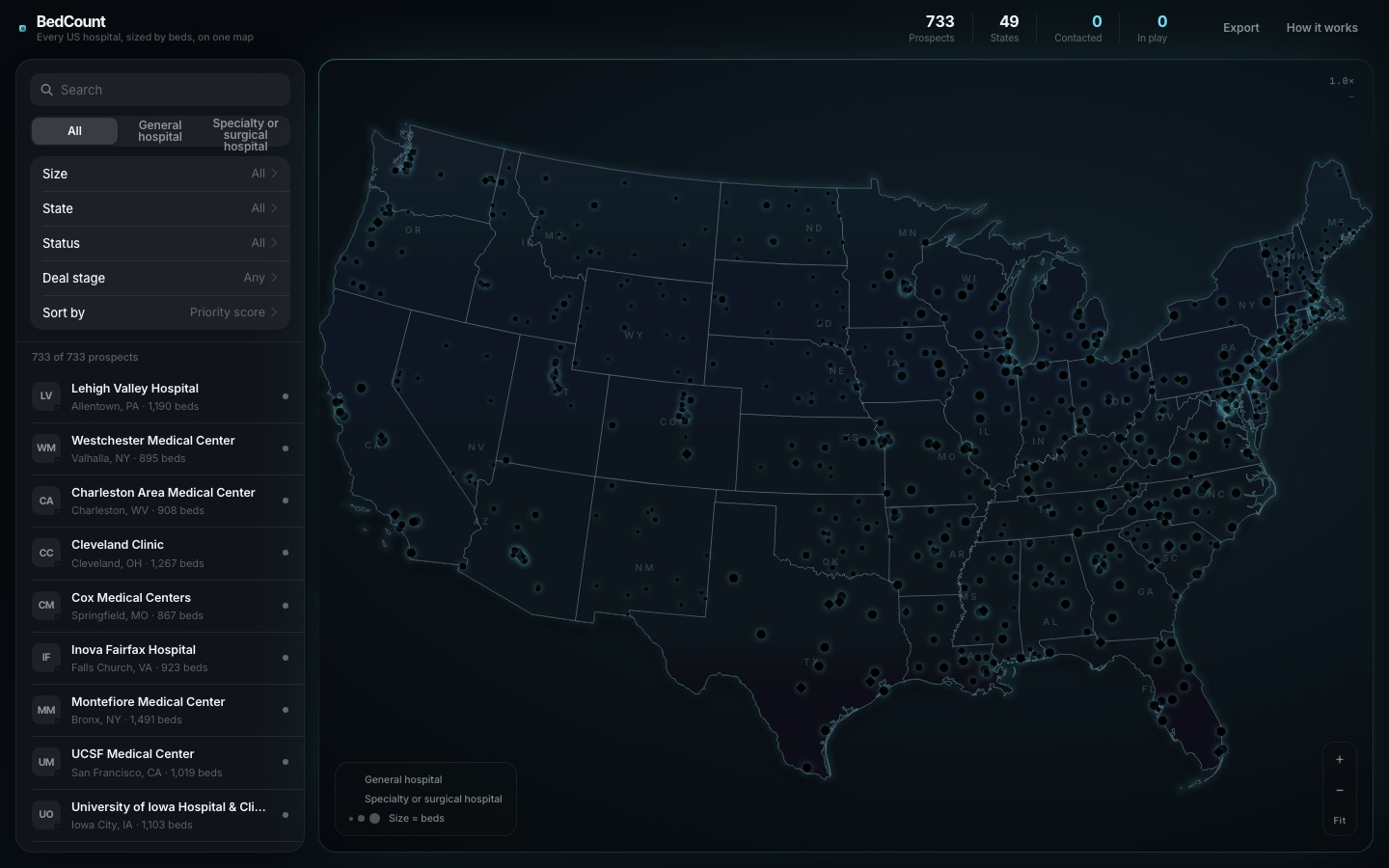This screenshot has height=868, width=1389.
Task: Click the CC badge for Cleveland Clinic
Action: coord(46,553)
